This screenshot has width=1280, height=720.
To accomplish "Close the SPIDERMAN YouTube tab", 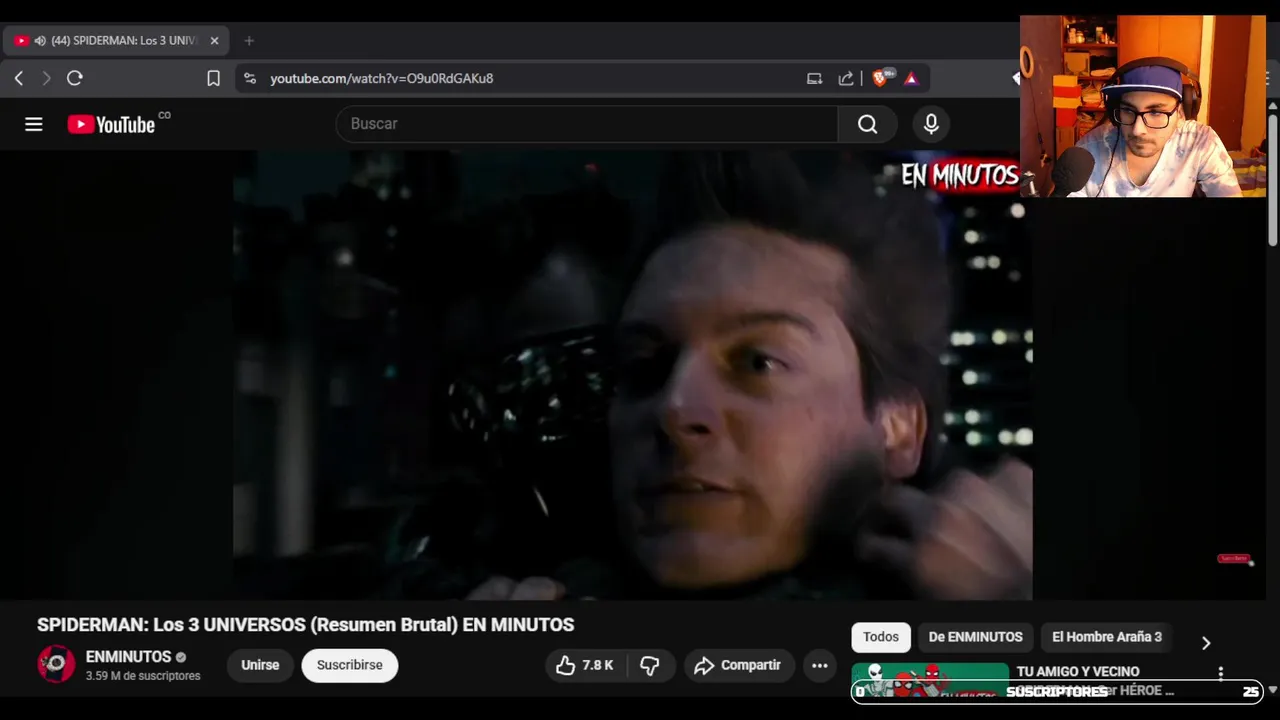I will pos(214,41).
